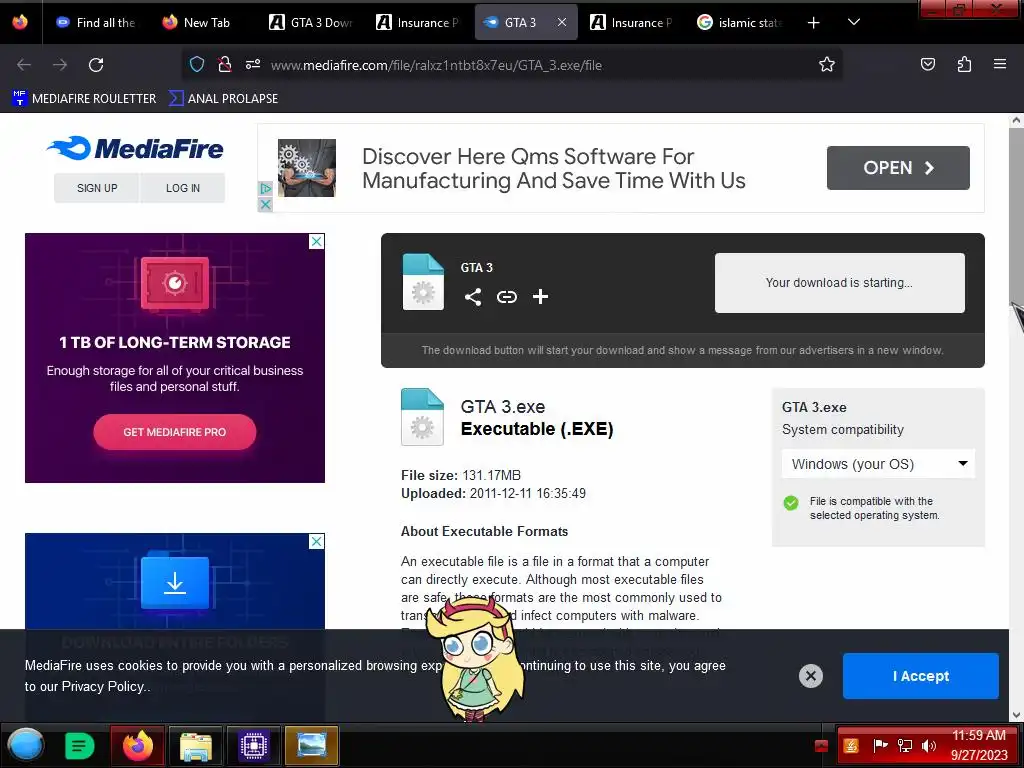Click the LOG IN button
1024x768 pixels.
point(183,188)
